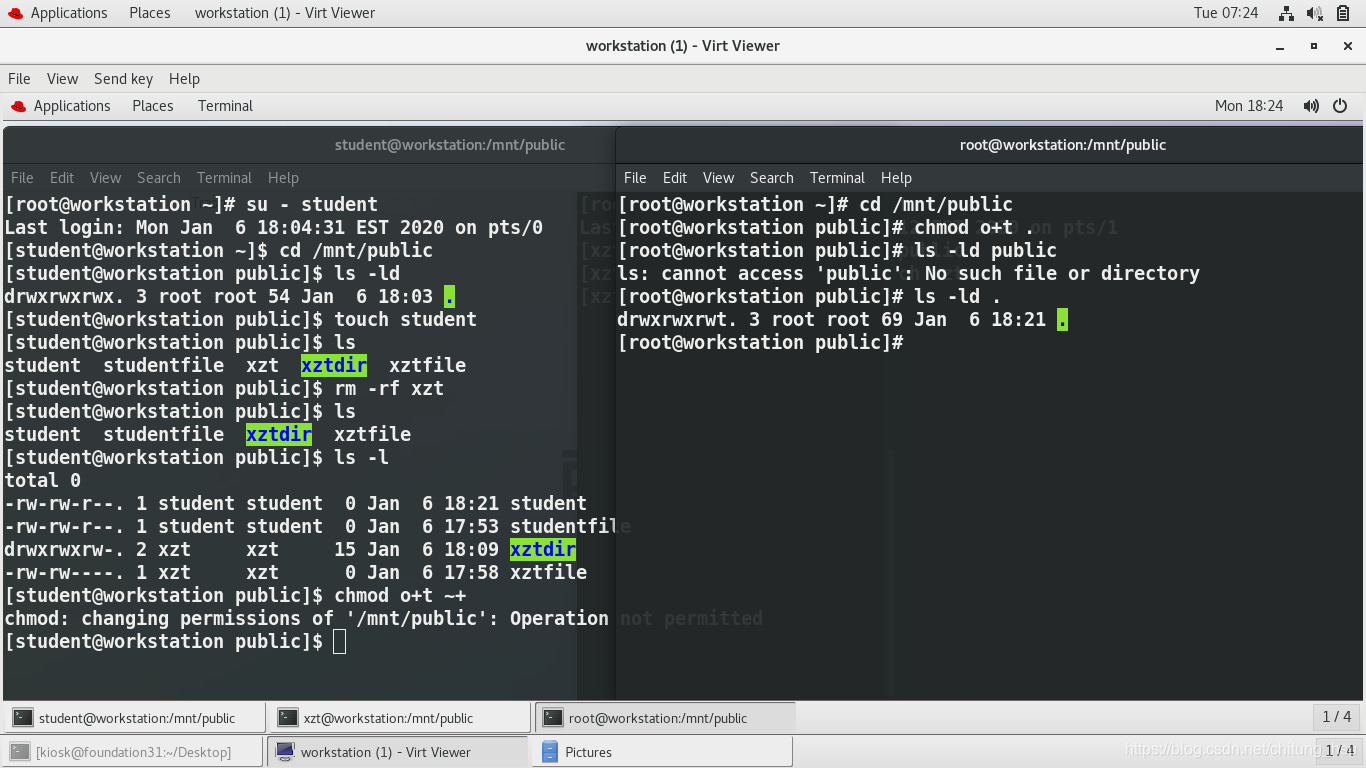
Task: Open Virt Viewer View menu
Action: [62, 78]
